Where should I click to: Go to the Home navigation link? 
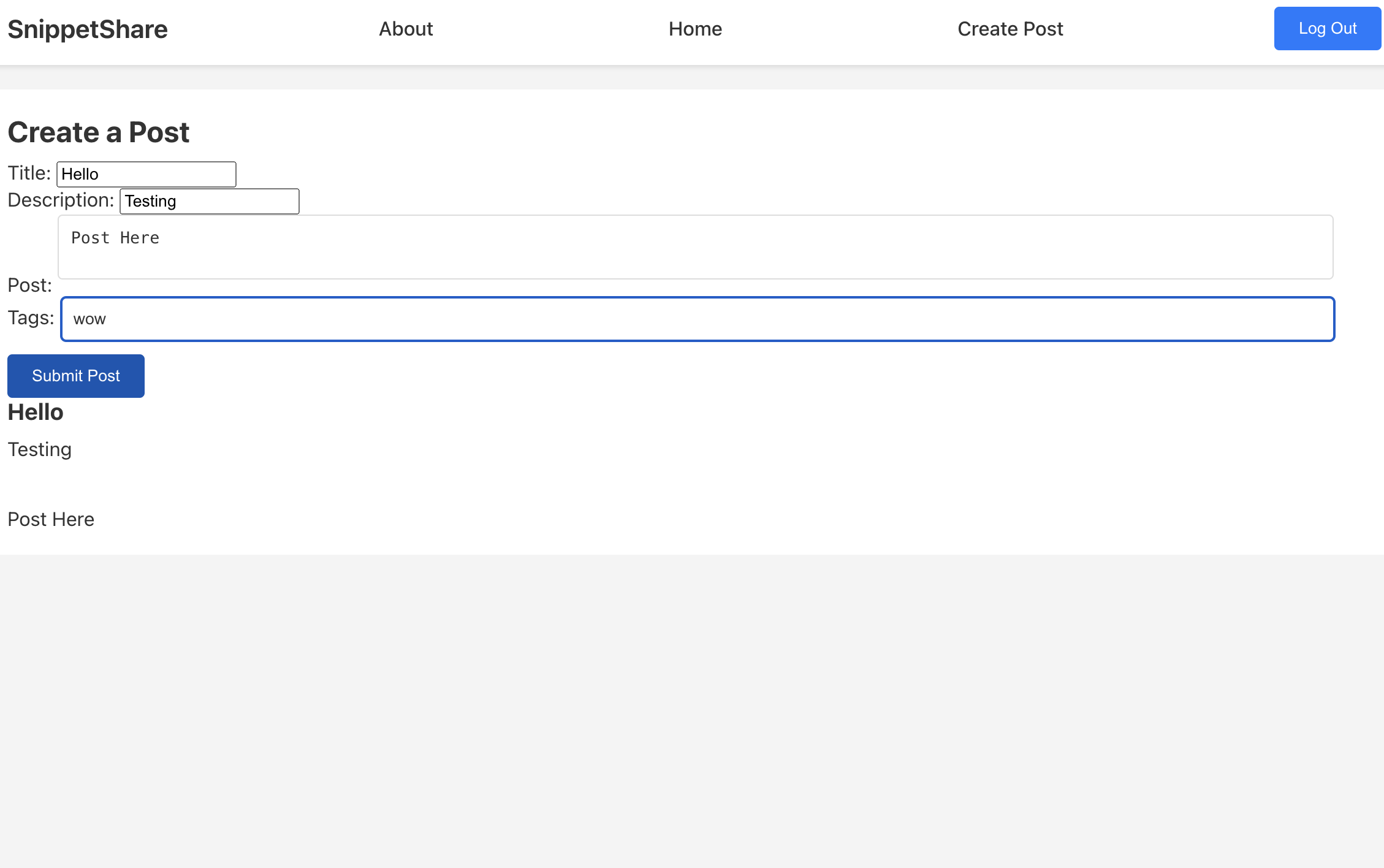tap(695, 29)
